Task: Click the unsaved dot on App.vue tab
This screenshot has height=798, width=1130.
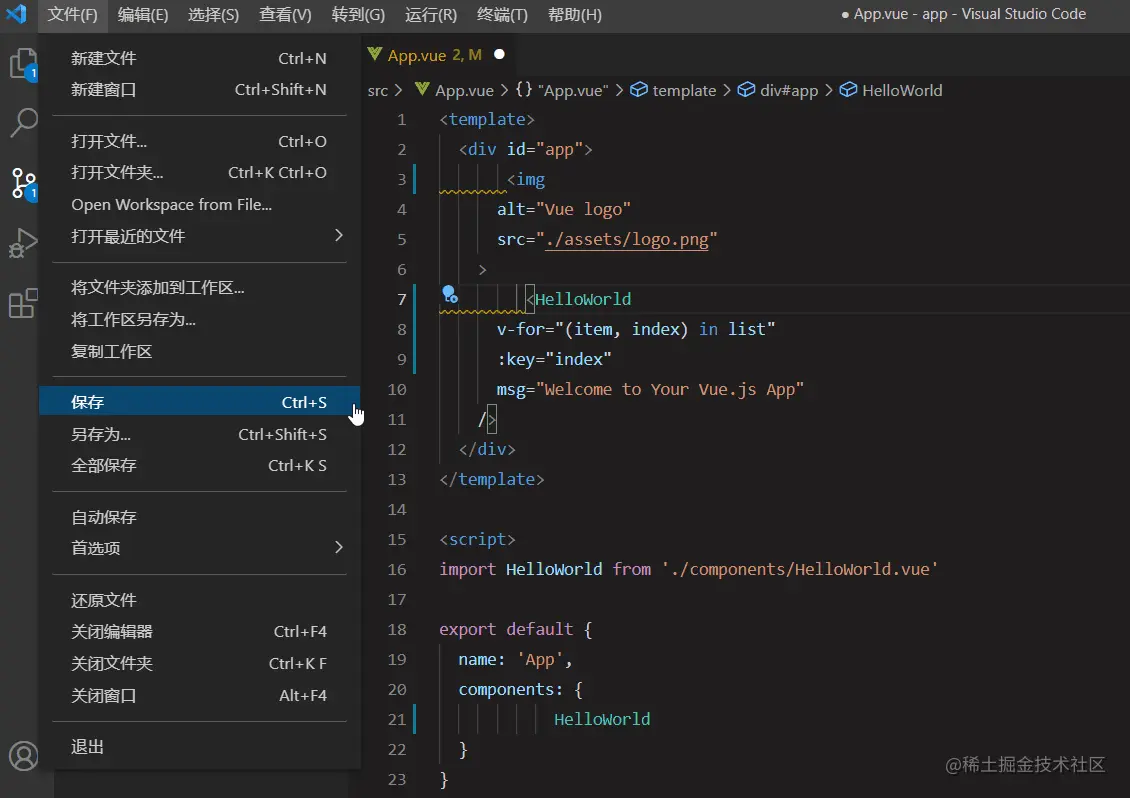Action: tap(499, 54)
